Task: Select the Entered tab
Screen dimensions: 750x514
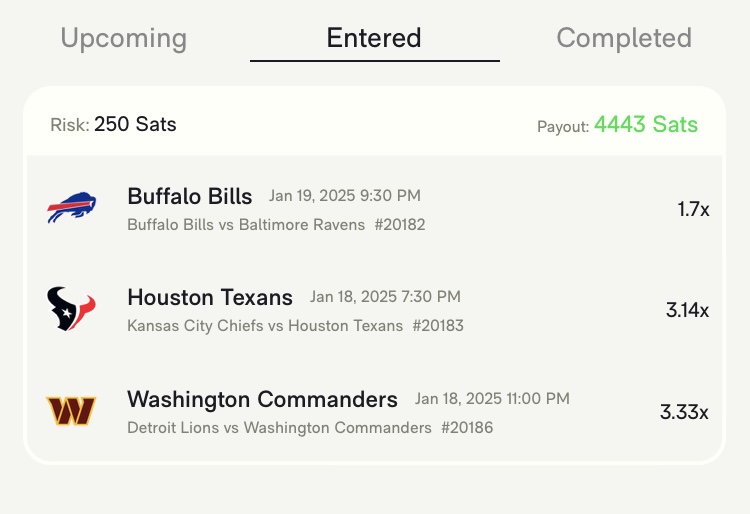Action: tap(374, 39)
